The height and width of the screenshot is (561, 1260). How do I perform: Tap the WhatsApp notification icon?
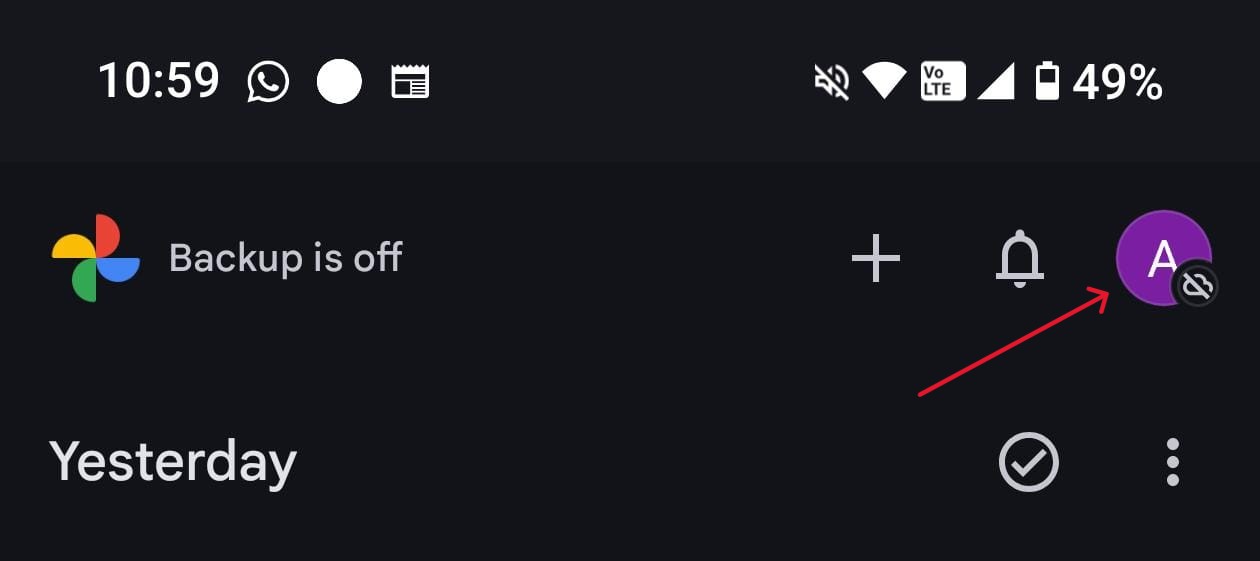[268, 82]
